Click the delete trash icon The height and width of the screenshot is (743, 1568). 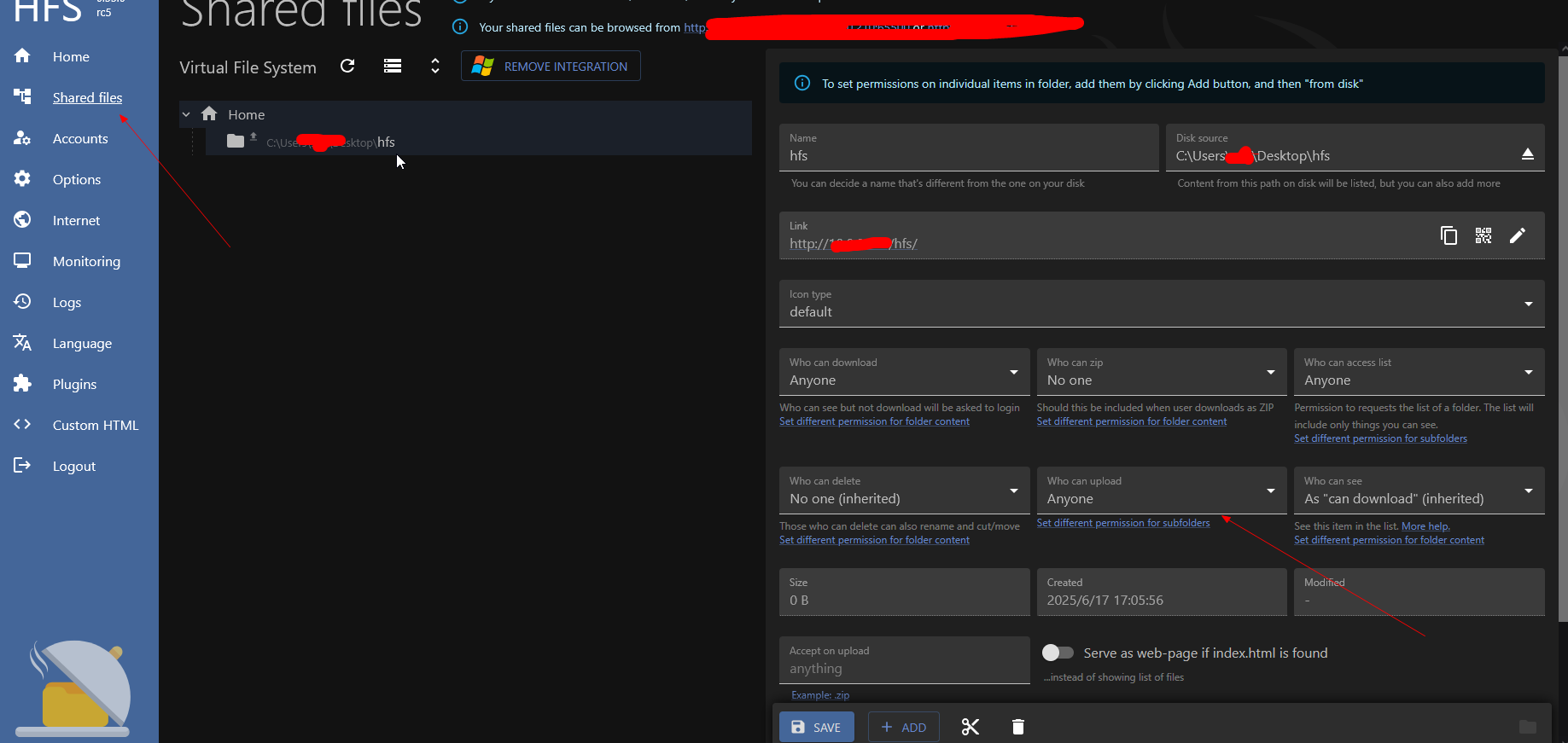tap(1018, 727)
